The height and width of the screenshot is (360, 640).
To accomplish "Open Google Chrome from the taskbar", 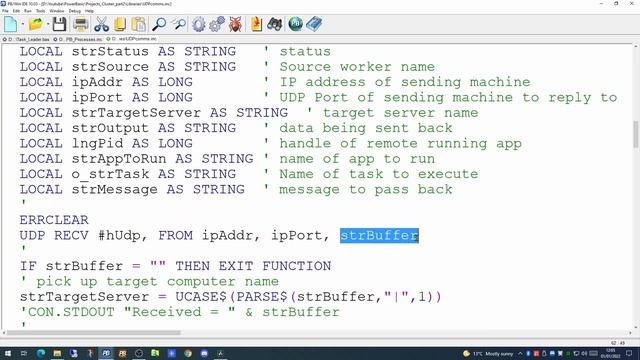I will 188,353.
